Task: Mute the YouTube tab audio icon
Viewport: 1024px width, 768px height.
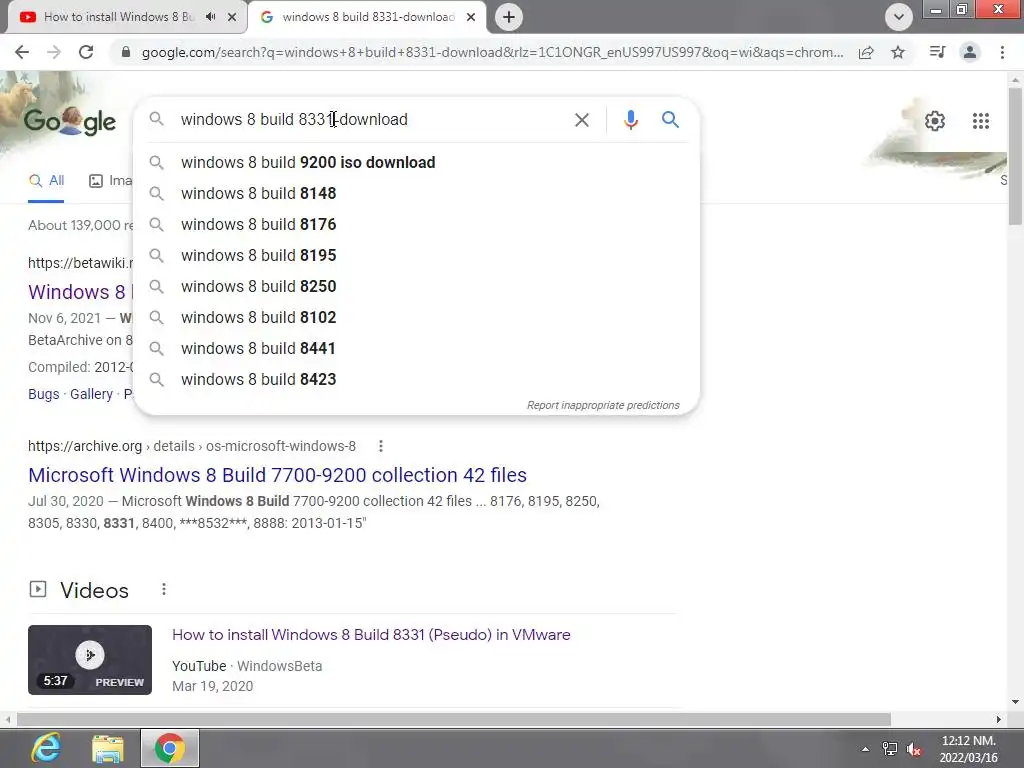Action: click(210, 17)
